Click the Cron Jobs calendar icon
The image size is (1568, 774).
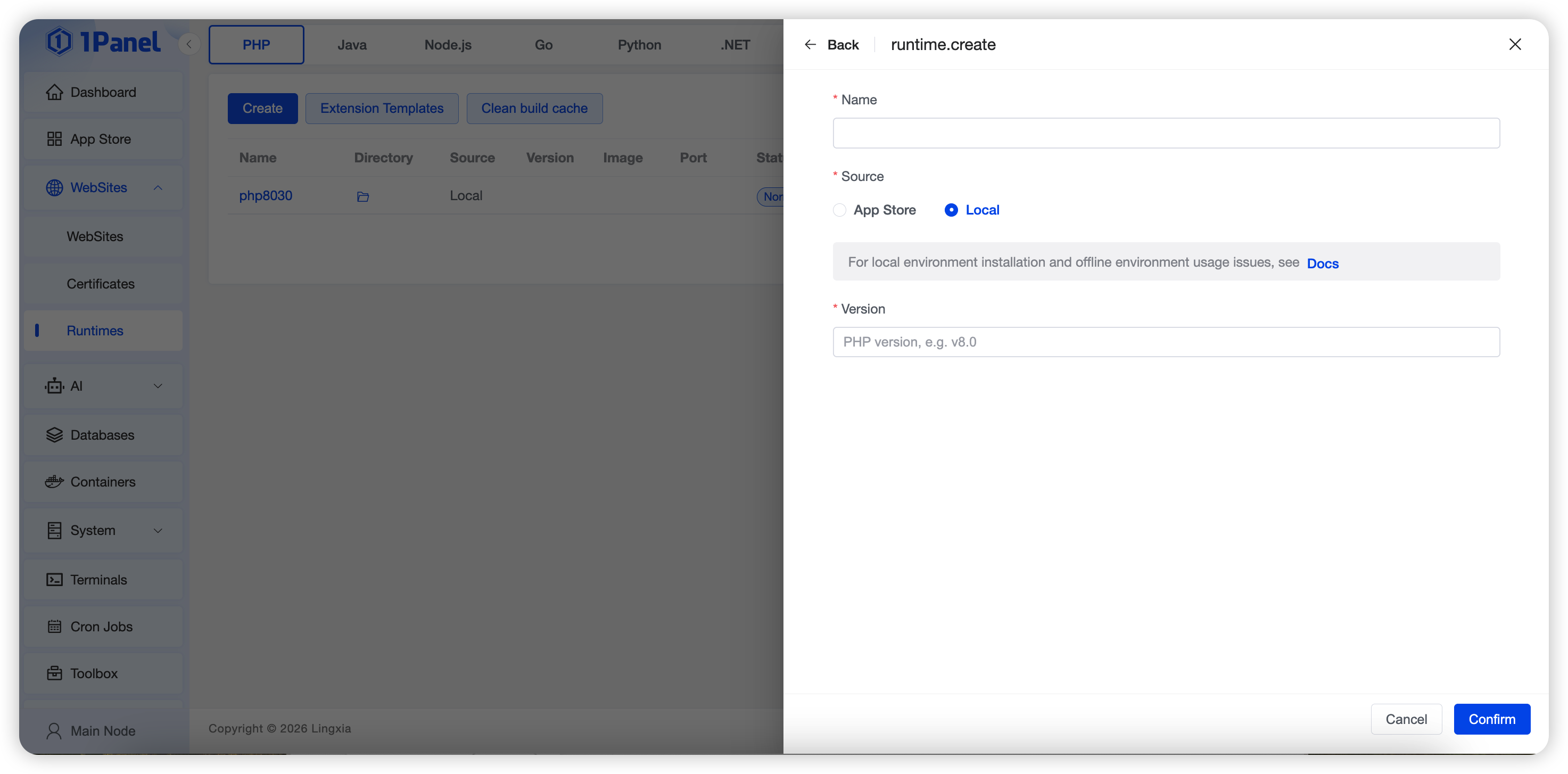pos(54,626)
